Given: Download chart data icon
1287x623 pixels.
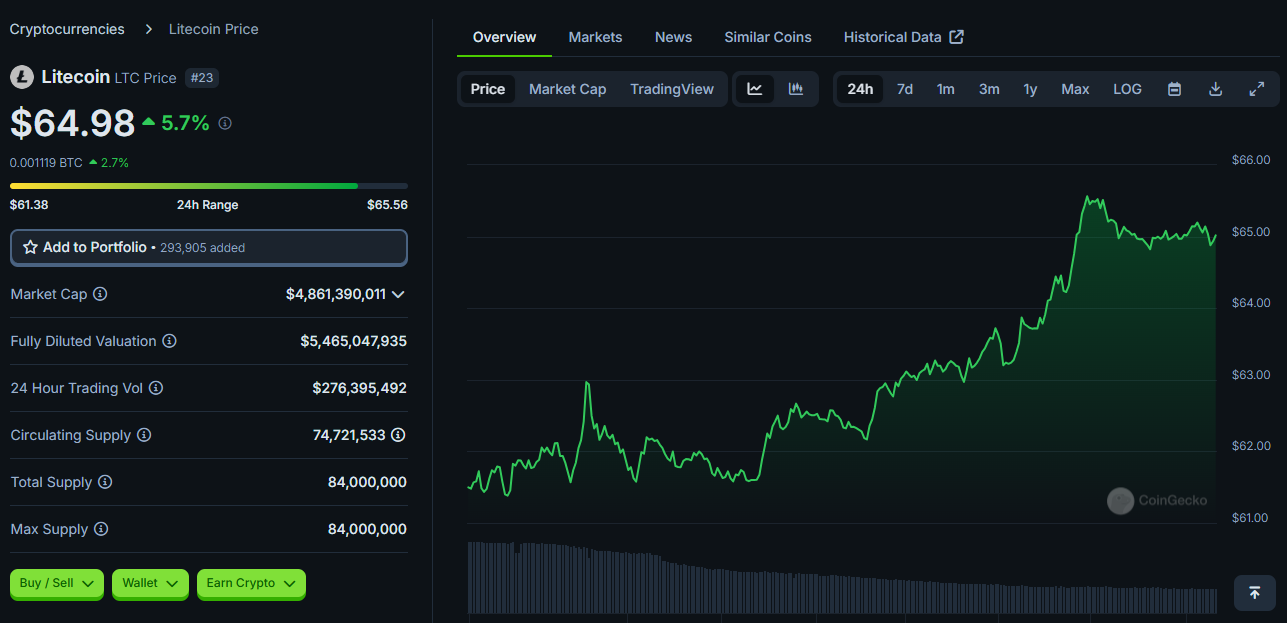Looking at the screenshot, I should 1216,89.
